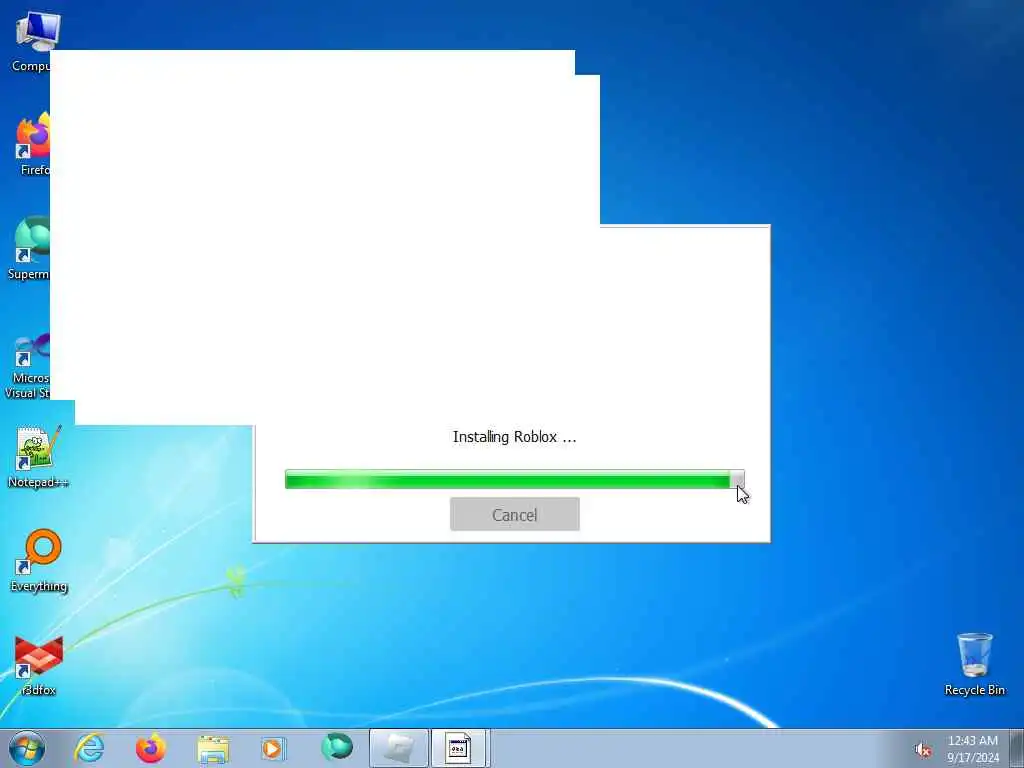Click the green installation progress bar

[515, 479]
